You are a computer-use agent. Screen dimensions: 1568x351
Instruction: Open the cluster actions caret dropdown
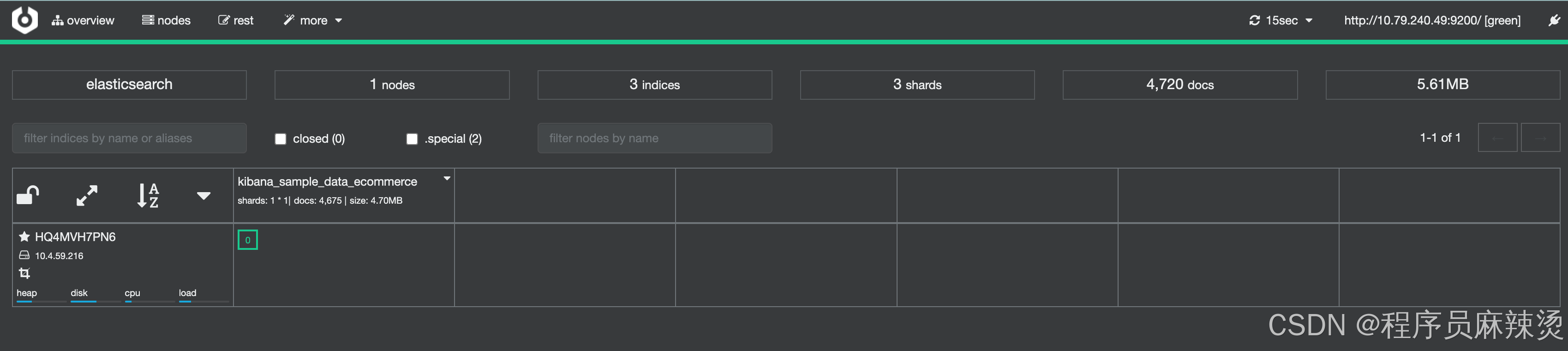(x=204, y=196)
